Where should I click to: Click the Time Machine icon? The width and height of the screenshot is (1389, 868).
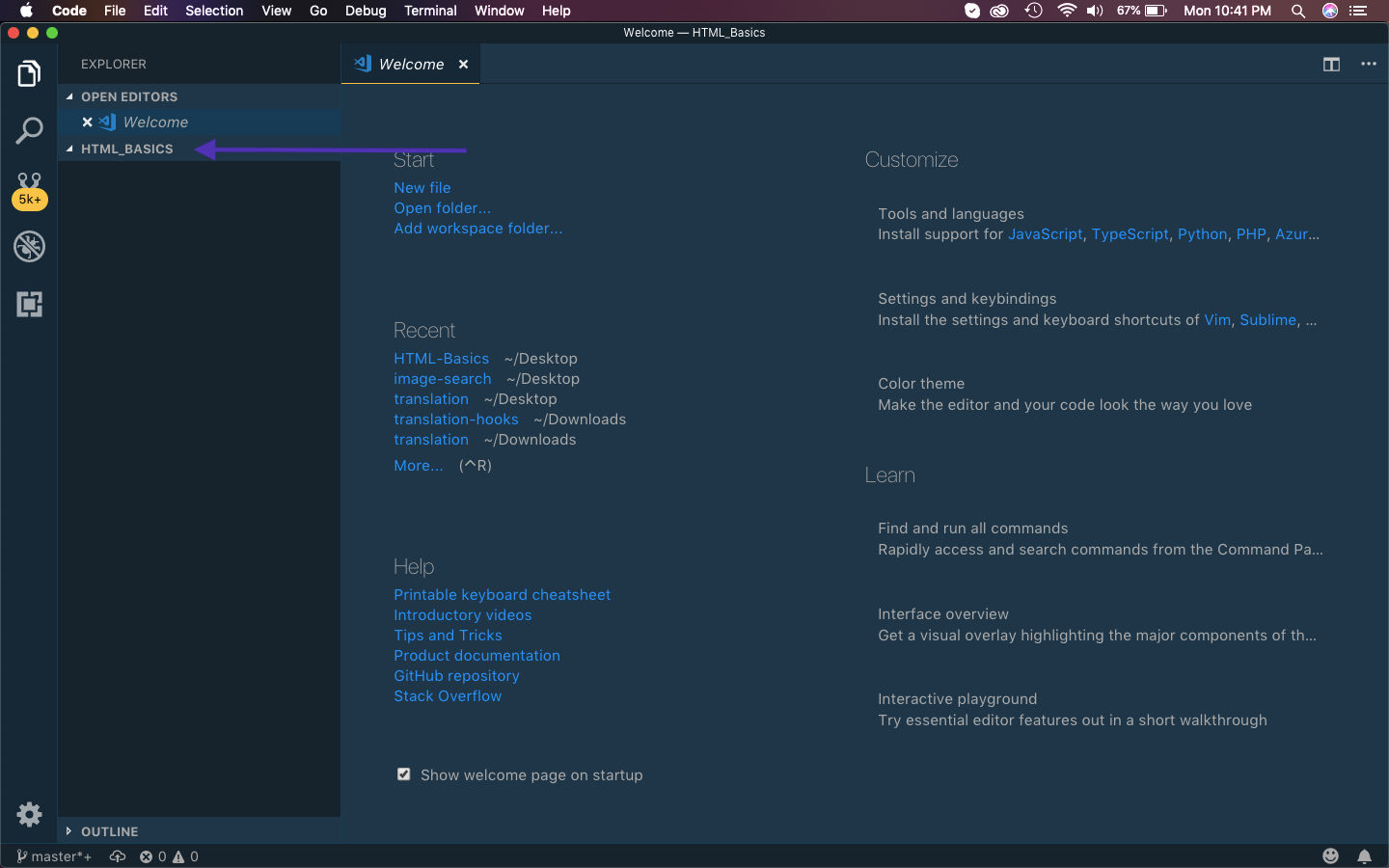pos(1034,11)
